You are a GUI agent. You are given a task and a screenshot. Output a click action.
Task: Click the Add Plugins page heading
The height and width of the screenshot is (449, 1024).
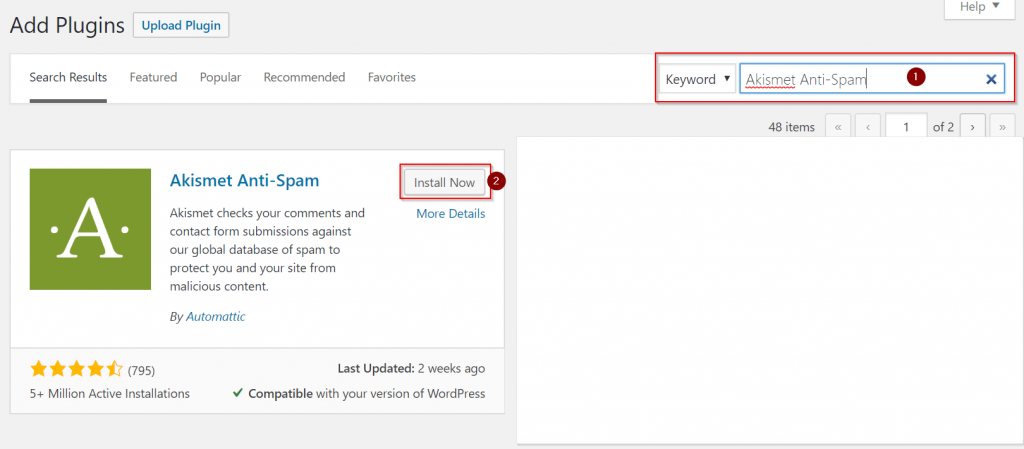[67, 26]
